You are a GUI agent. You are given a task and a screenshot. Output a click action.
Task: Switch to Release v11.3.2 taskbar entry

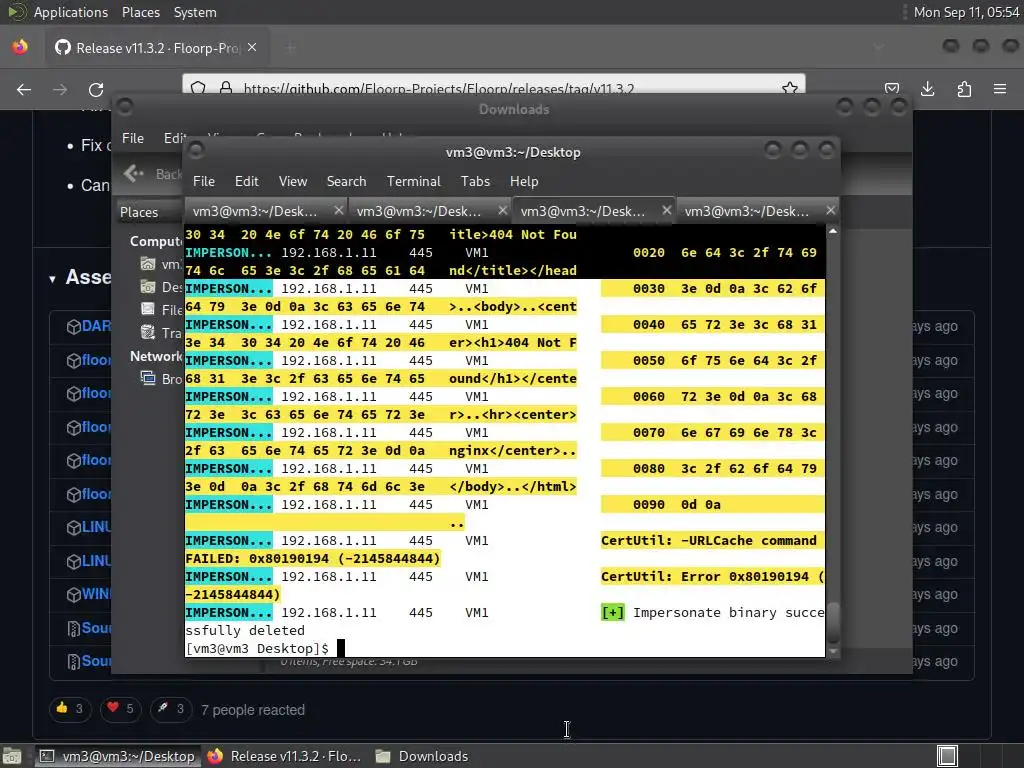click(284, 756)
